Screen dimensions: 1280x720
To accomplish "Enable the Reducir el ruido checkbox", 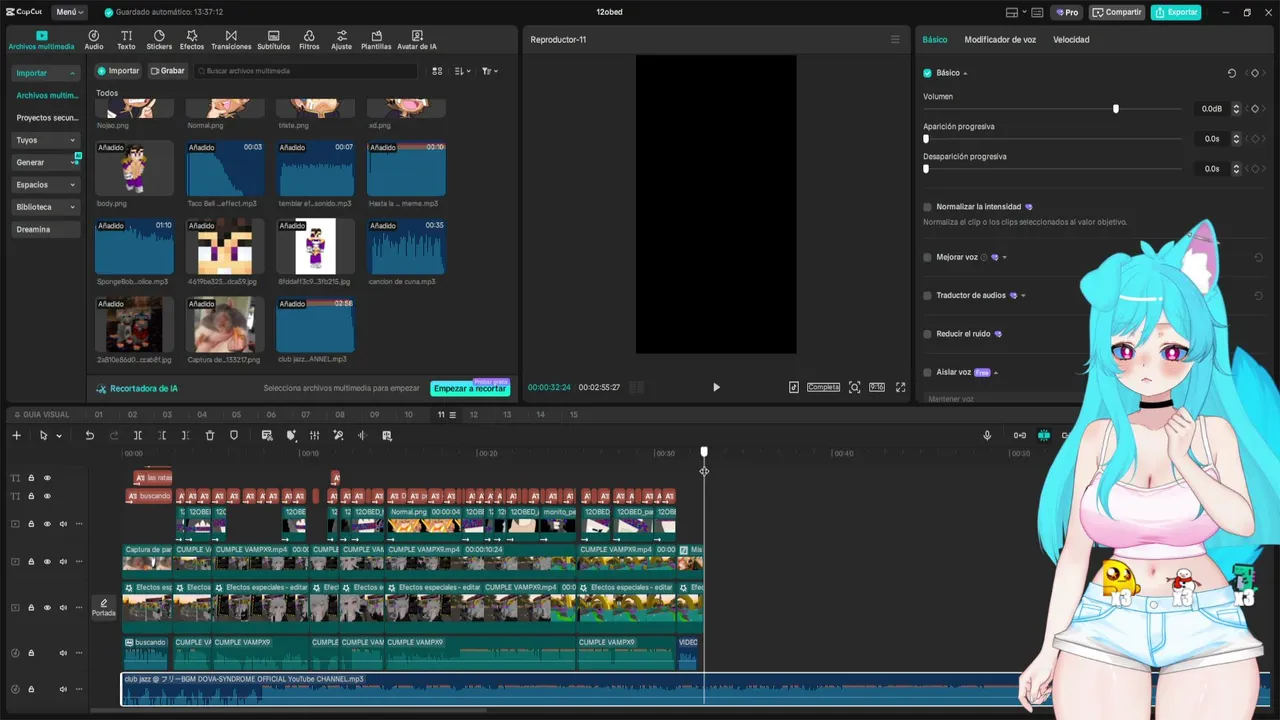I will 927,334.
